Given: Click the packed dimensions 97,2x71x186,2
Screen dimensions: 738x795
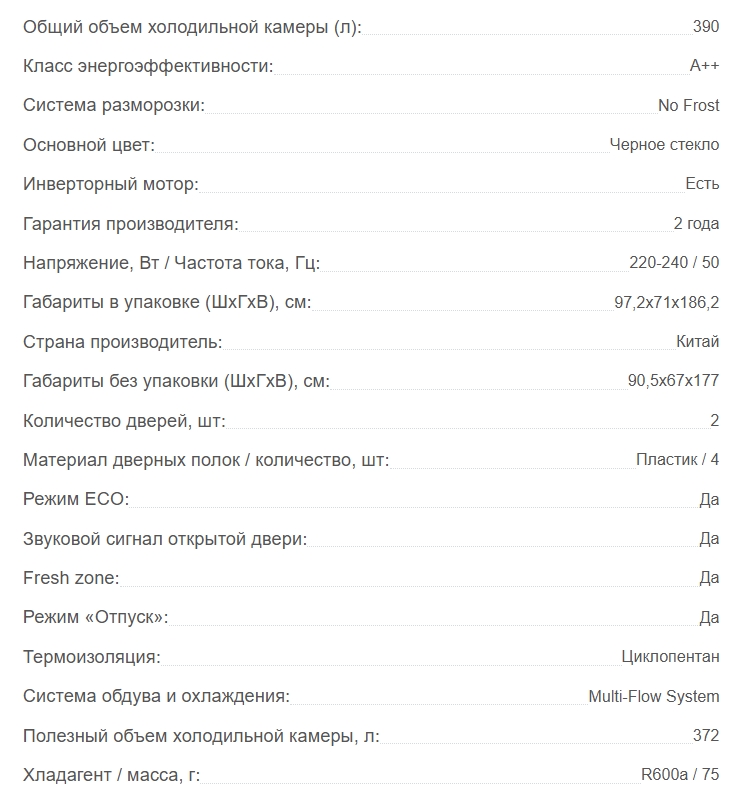Looking at the screenshot, I should click(667, 302).
